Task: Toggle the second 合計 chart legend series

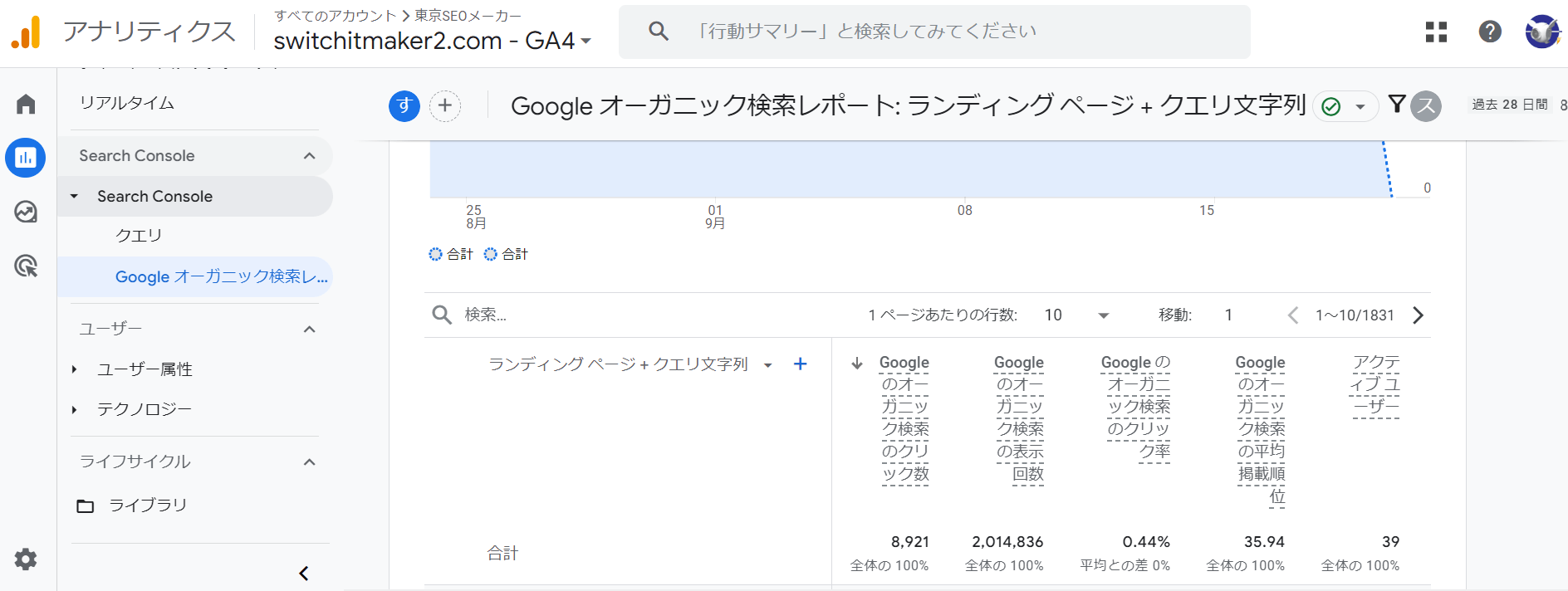Action: pyautogui.click(x=506, y=254)
